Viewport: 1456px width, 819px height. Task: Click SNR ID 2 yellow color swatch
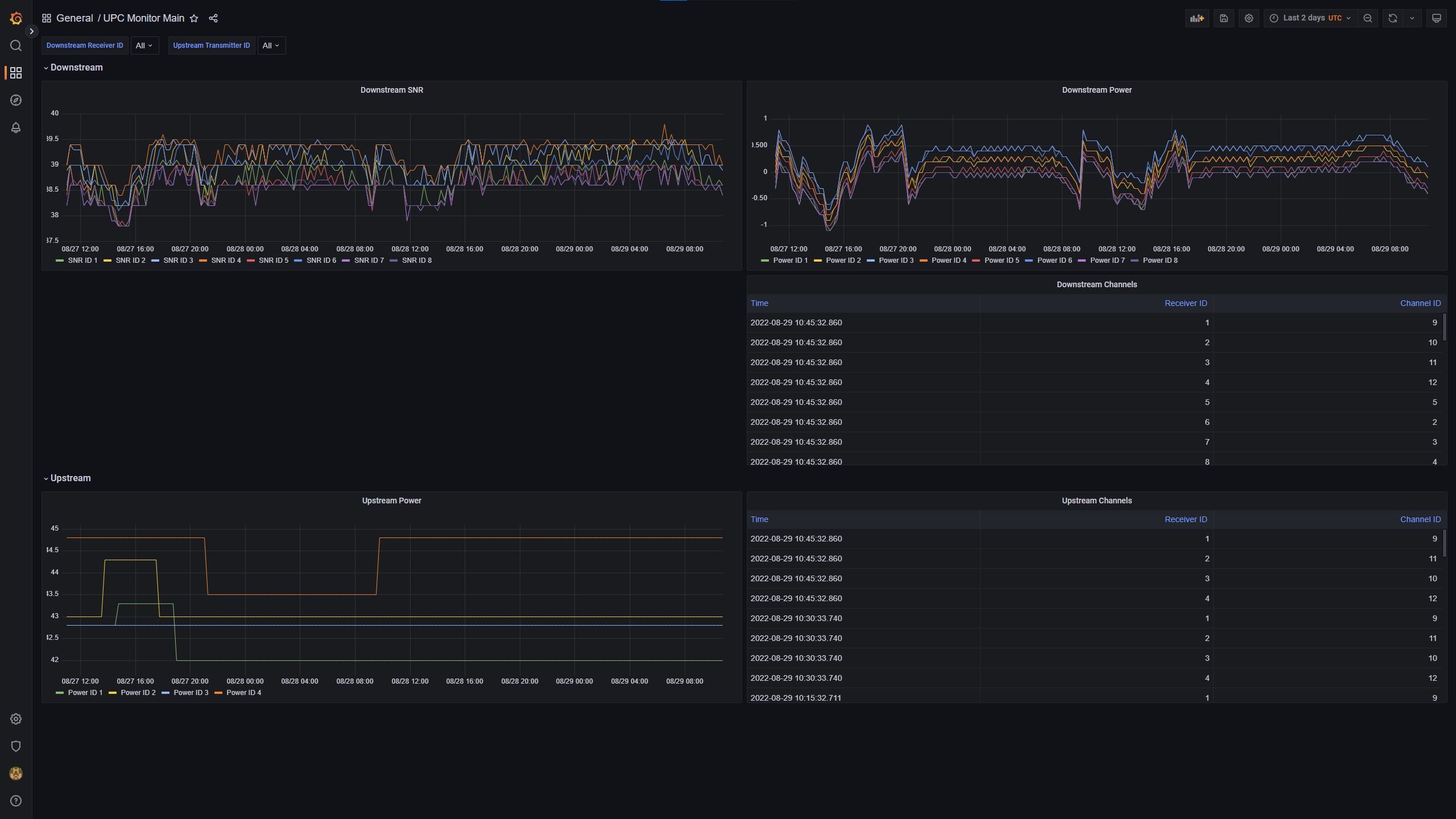click(x=107, y=260)
